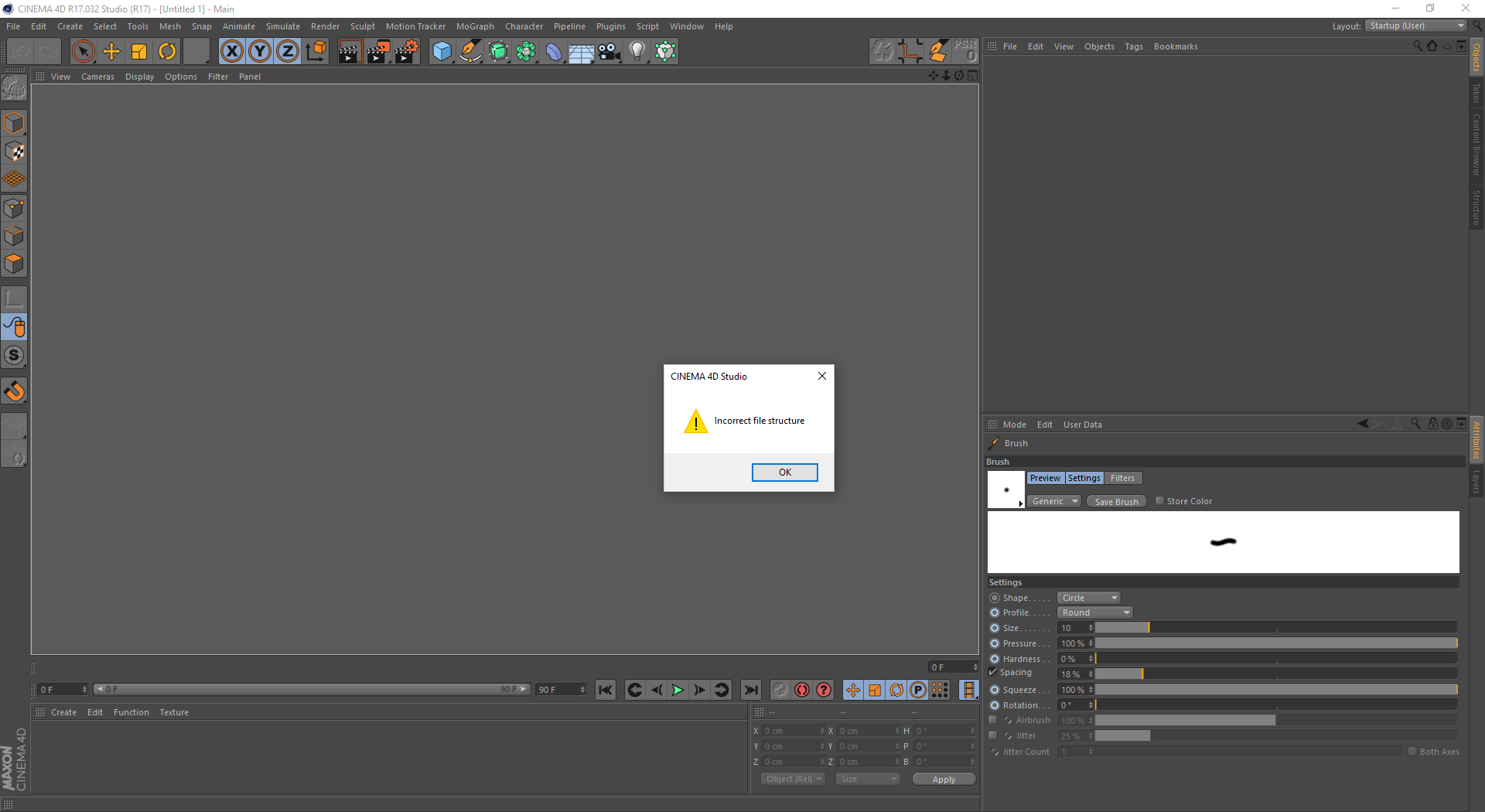Activate the Scale tool in top toolbar
Screen dimensions: 1485x812
139,52
